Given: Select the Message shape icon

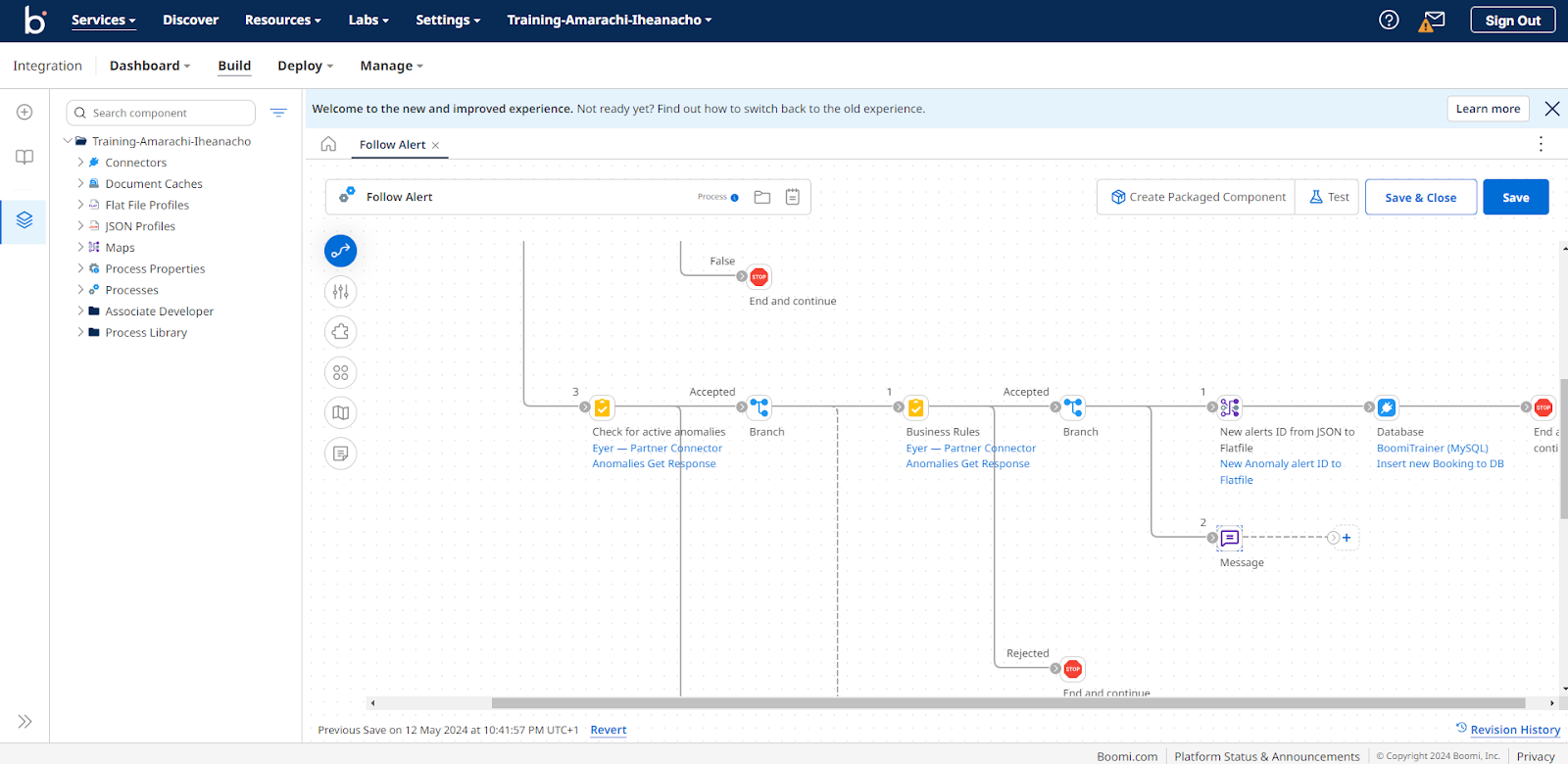Looking at the screenshot, I should tap(1230, 538).
